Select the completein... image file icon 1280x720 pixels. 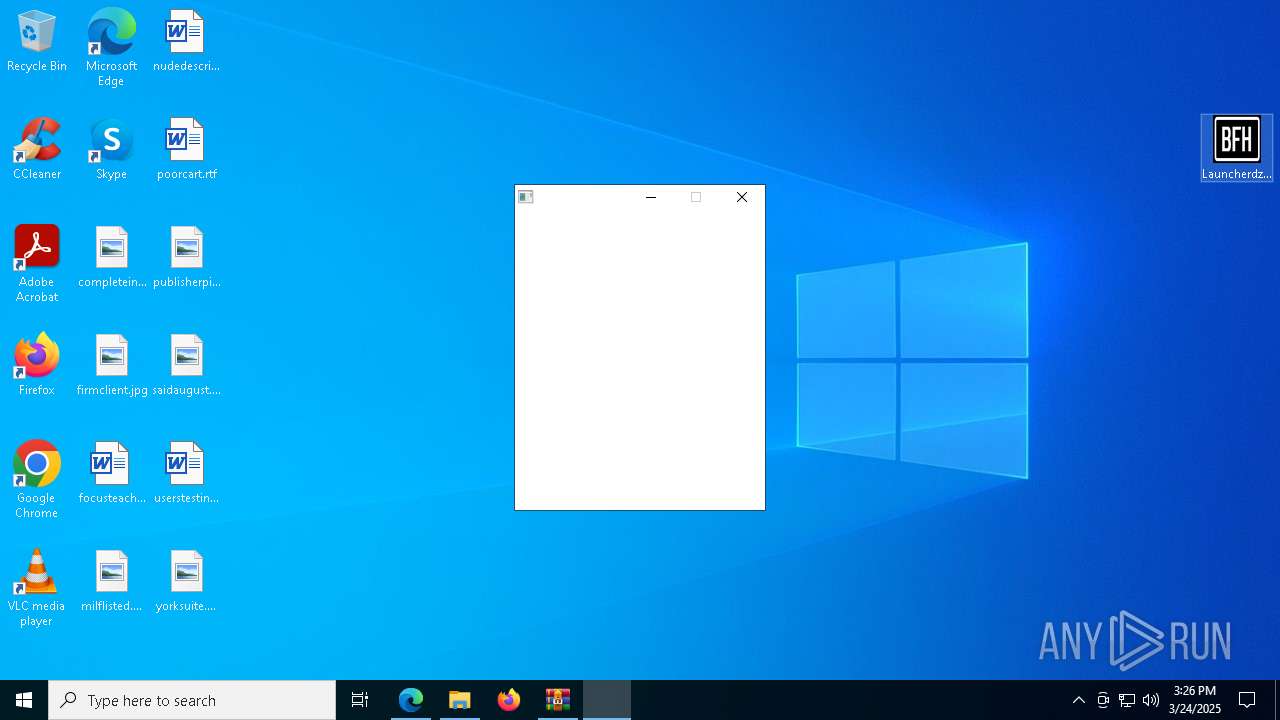(112, 257)
